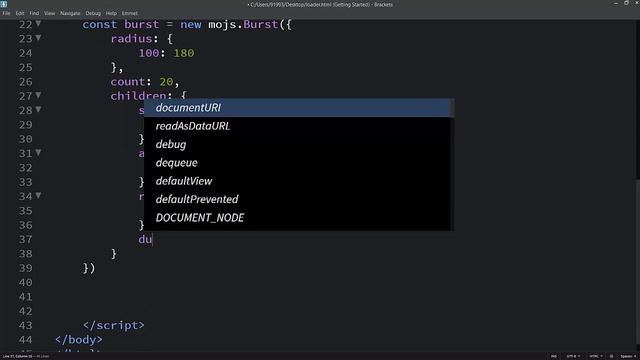This screenshot has width=640, height=360.
Task: Open the Emmet menu
Action: click(130, 13)
